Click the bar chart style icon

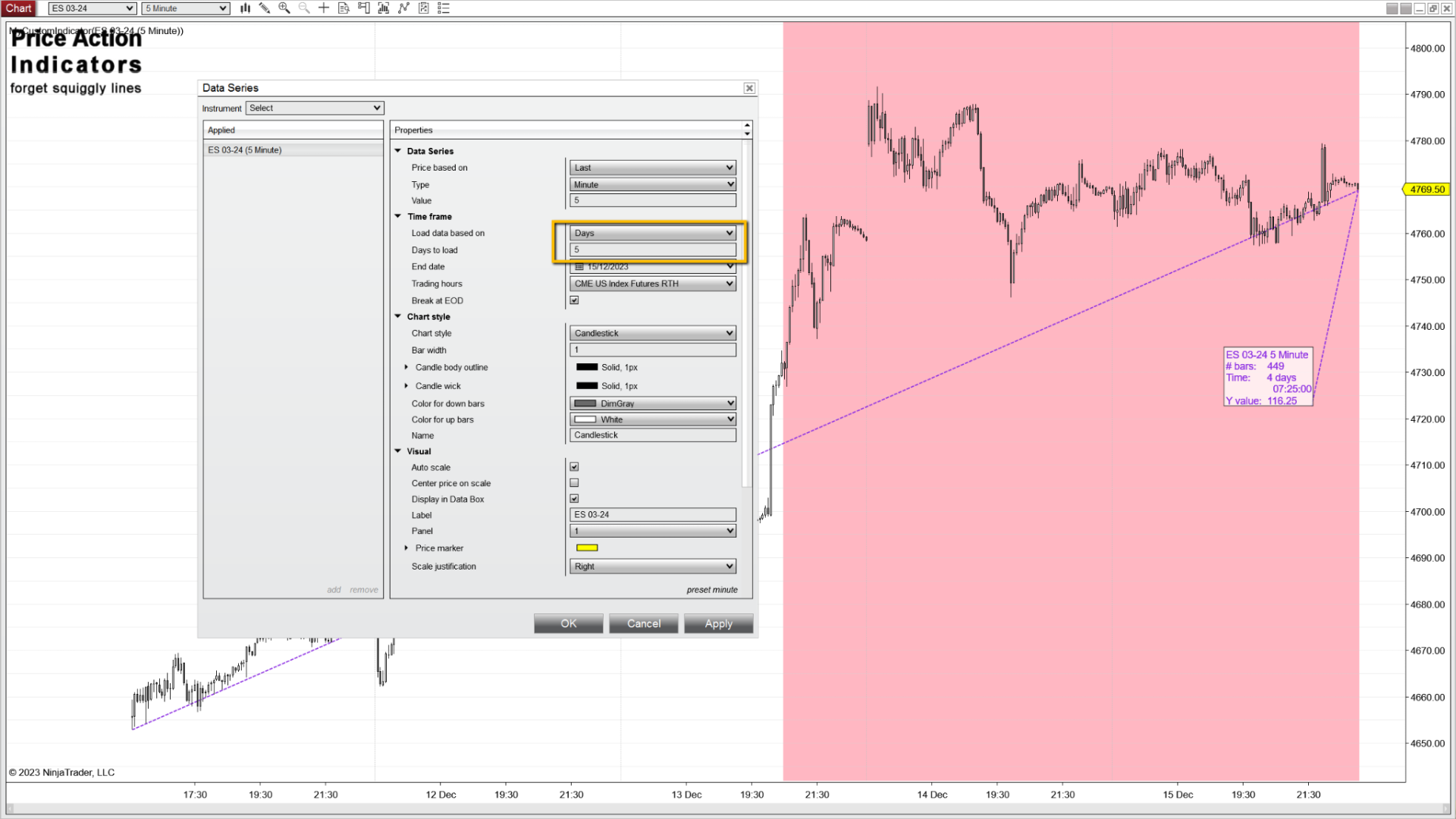pyautogui.click(x=245, y=8)
